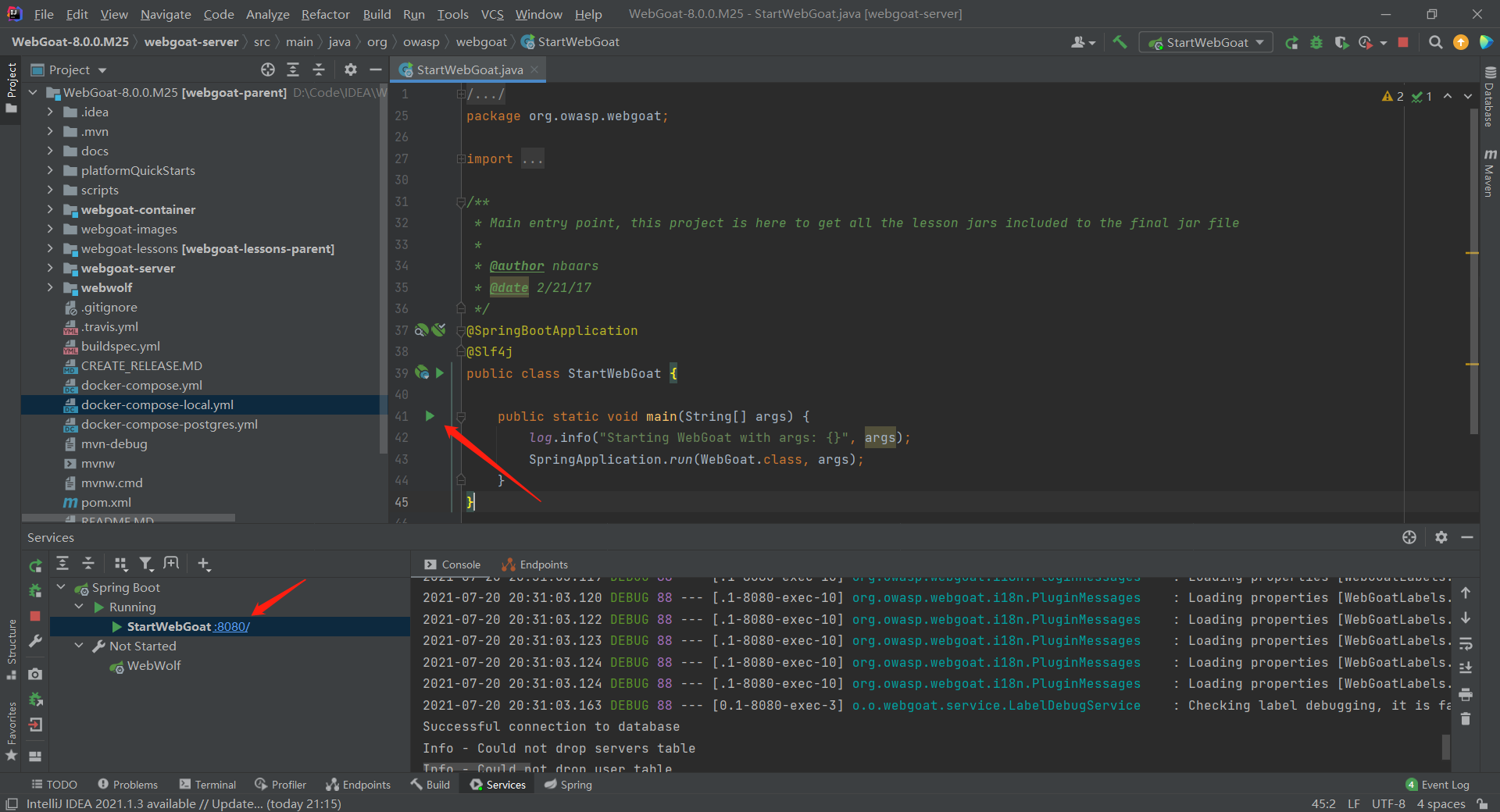Expand the docs folder in Project tree
Viewport: 1500px width, 812px height.
pos(50,151)
